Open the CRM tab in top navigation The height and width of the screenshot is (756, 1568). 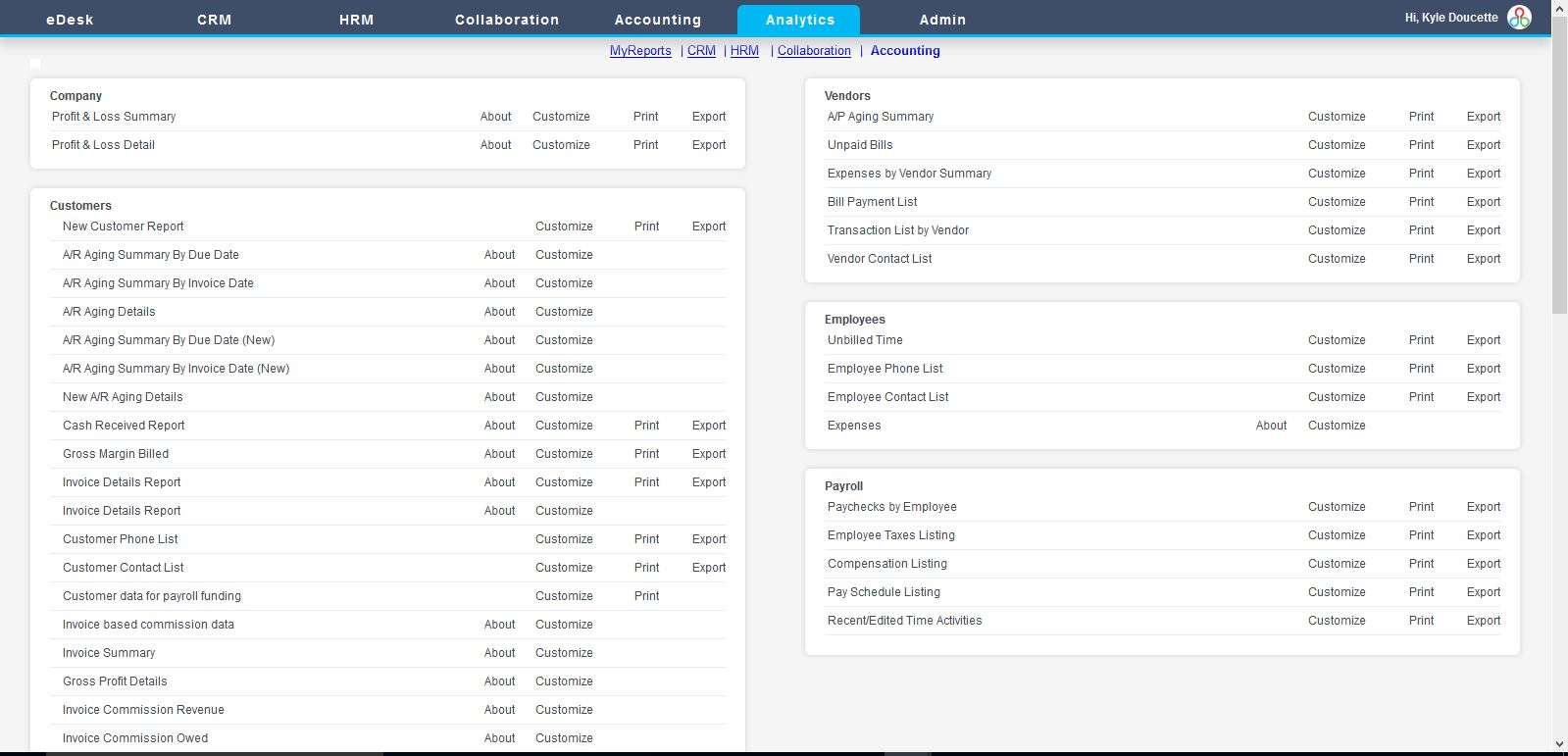[x=214, y=20]
